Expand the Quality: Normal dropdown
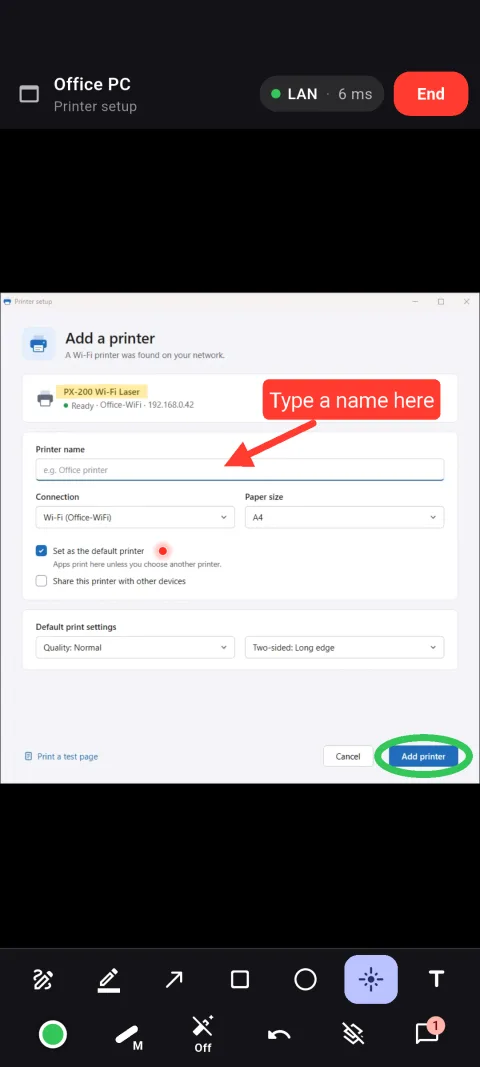The height and width of the screenshot is (1067, 480). [135, 647]
